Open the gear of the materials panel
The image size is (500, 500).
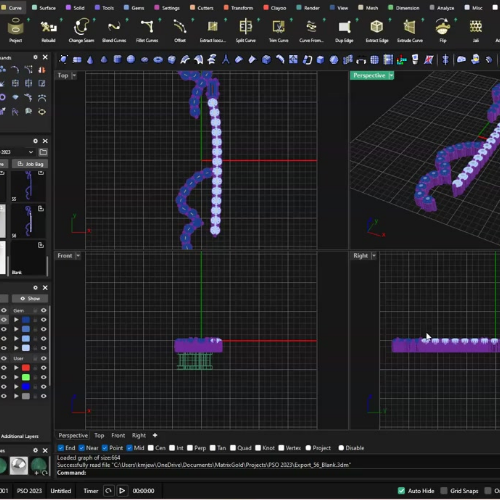[35, 450]
